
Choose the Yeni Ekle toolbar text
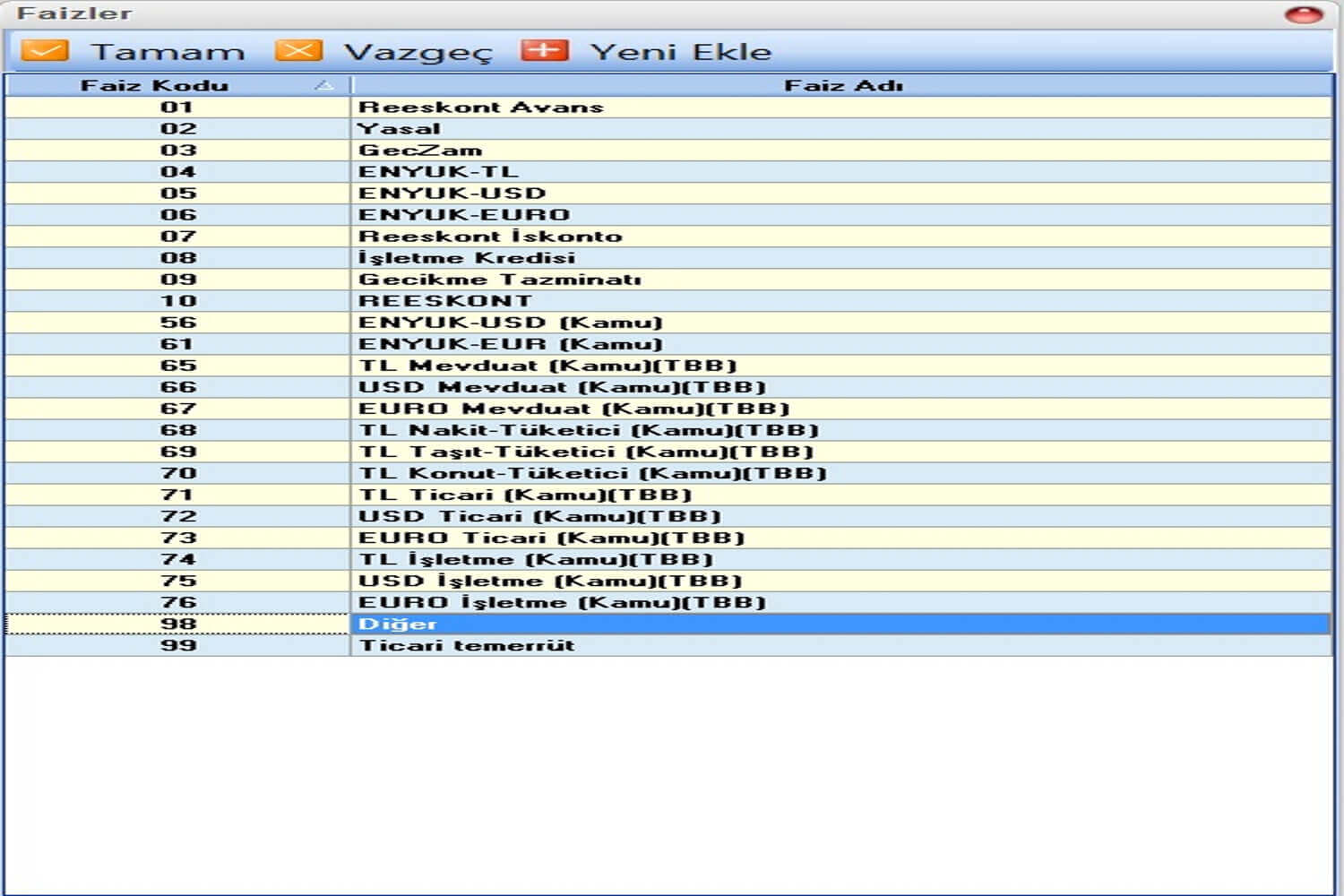coord(680,52)
